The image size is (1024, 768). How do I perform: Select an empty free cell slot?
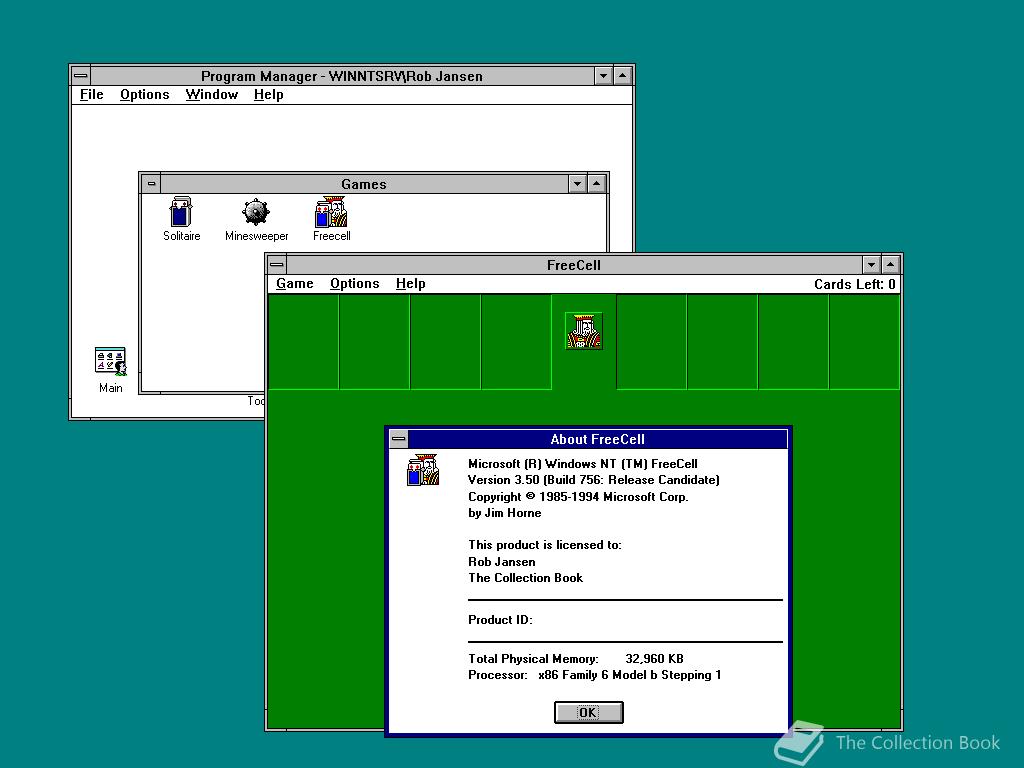click(x=304, y=340)
